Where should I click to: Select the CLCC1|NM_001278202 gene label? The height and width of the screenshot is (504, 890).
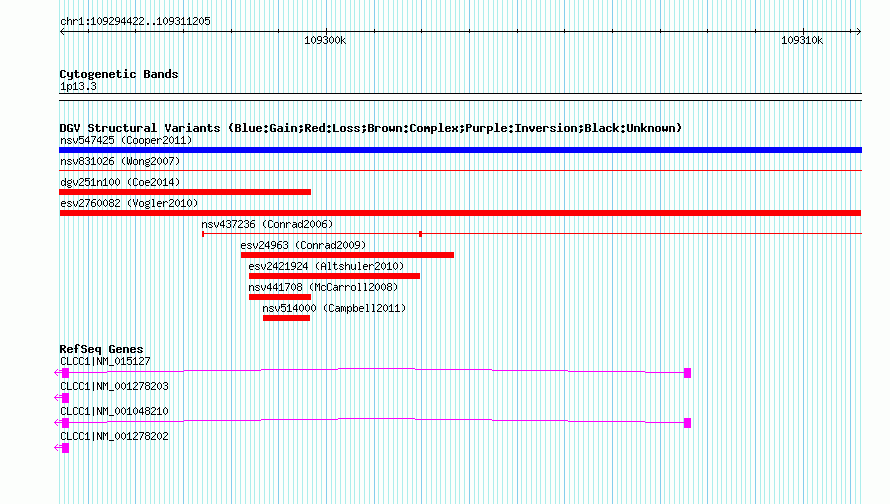pos(114,436)
